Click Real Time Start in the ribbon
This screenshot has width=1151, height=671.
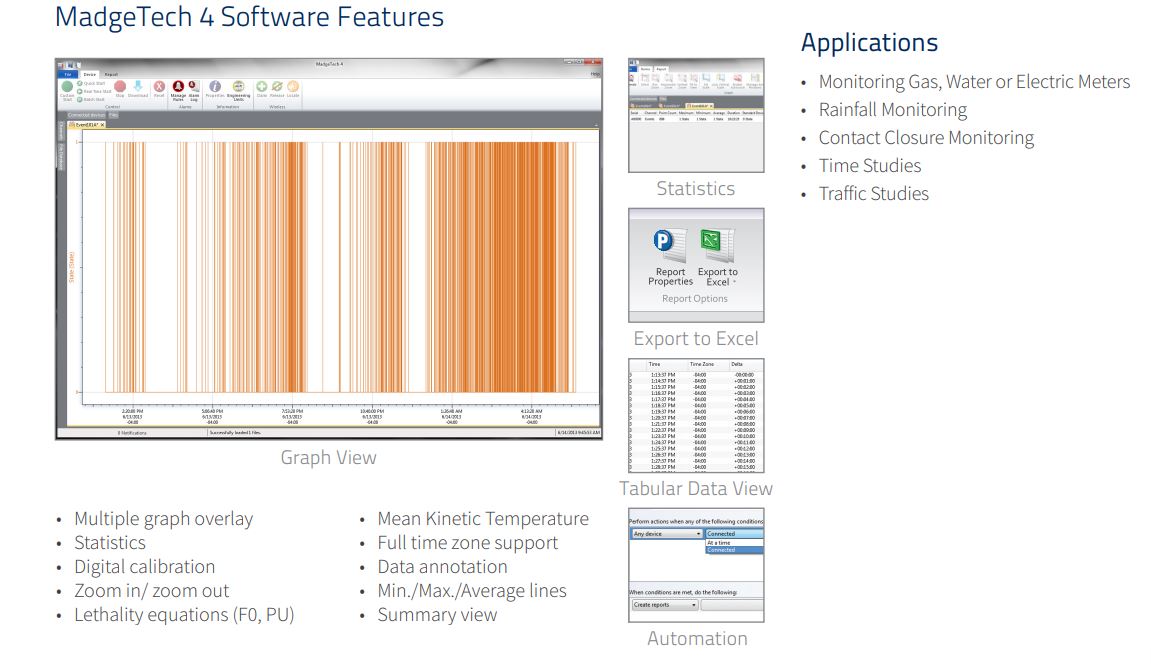(x=95, y=92)
